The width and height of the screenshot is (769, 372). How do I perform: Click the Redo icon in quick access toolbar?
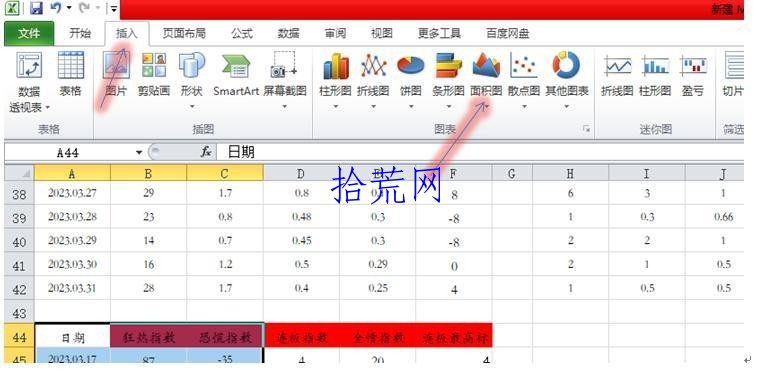point(84,8)
